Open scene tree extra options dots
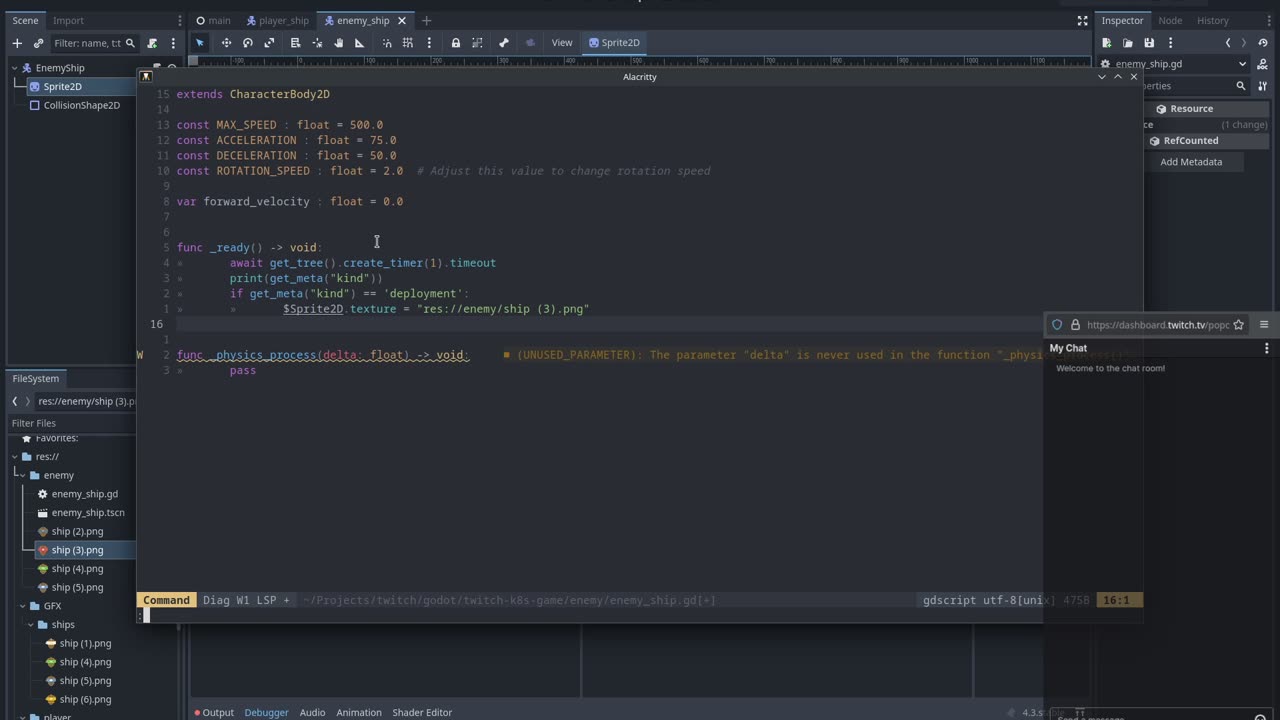The image size is (1280, 720). click(x=173, y=43)
